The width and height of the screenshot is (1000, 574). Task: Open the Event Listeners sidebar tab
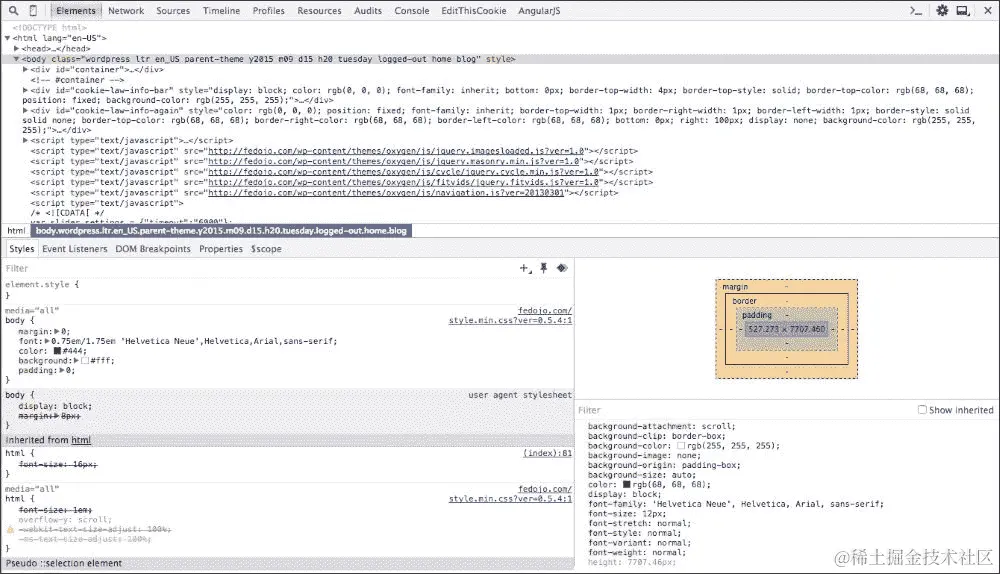75,249
